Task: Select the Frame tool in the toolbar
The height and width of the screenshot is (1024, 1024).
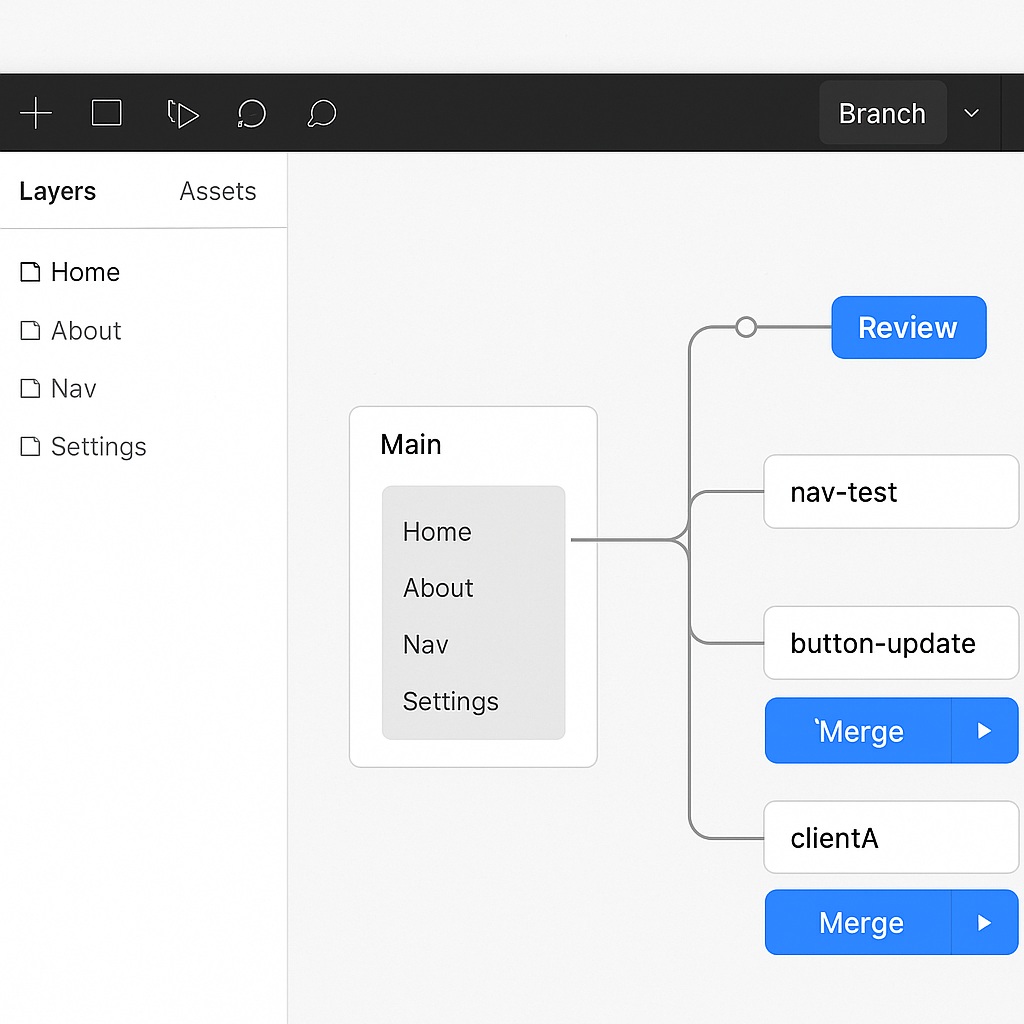Action: 106,112
